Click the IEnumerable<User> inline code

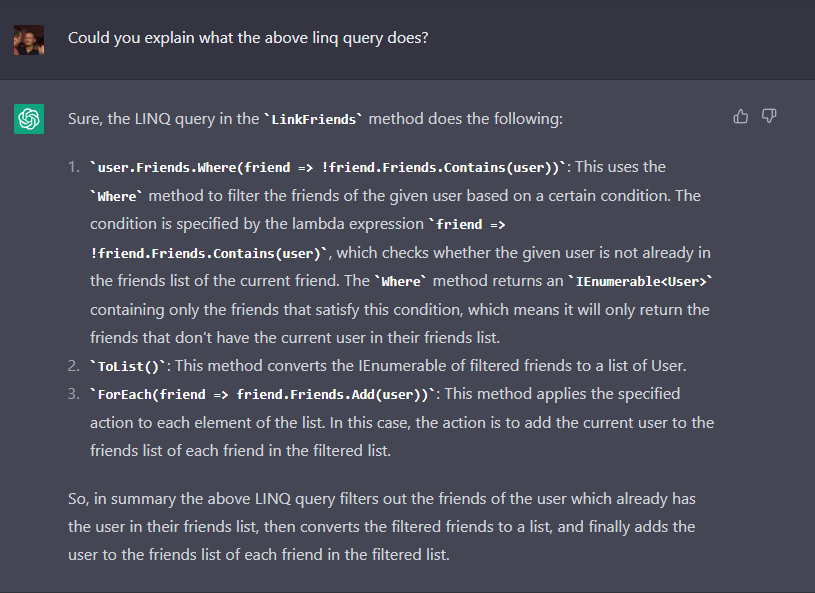pos(640,282)
